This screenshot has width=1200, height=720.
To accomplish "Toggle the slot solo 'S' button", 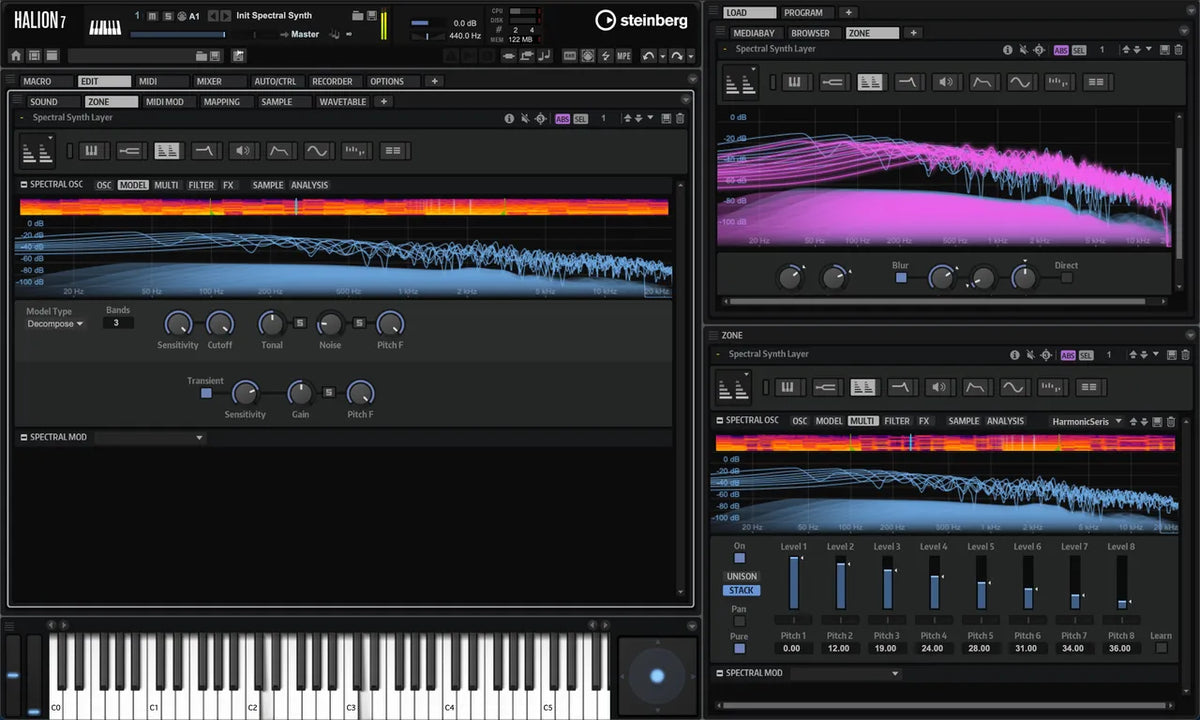I will pos(167,16).
